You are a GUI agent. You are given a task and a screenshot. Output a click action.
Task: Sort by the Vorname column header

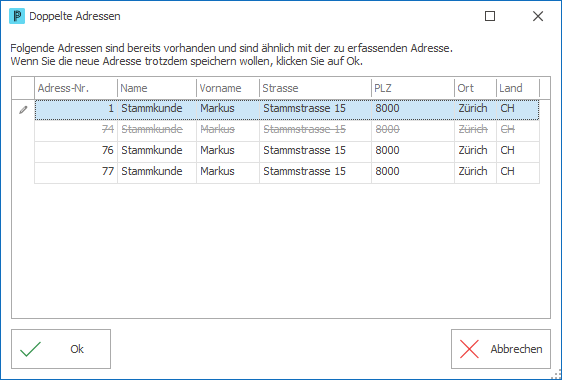pos(228,88)
